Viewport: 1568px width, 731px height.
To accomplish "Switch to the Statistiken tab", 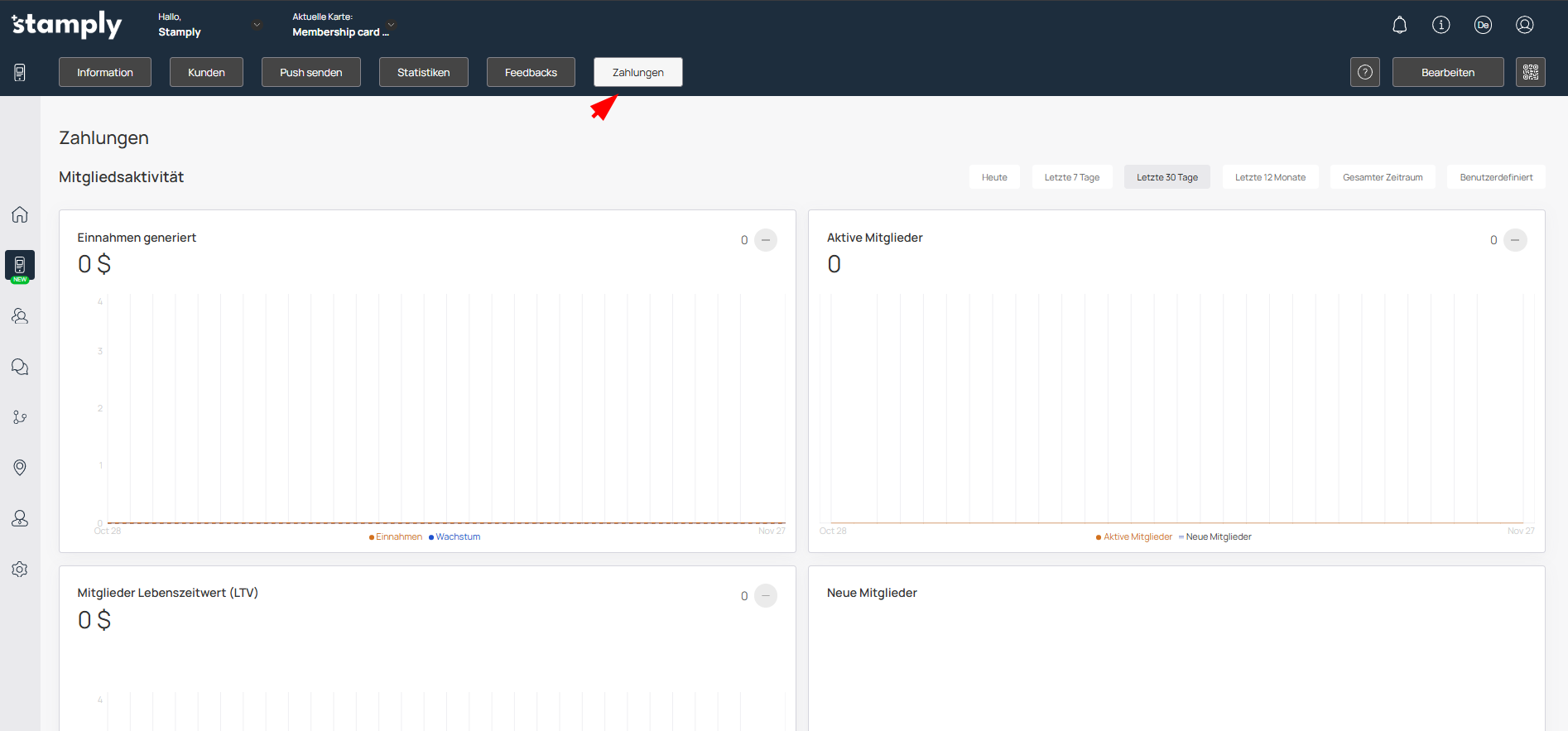I will point(423,72).
